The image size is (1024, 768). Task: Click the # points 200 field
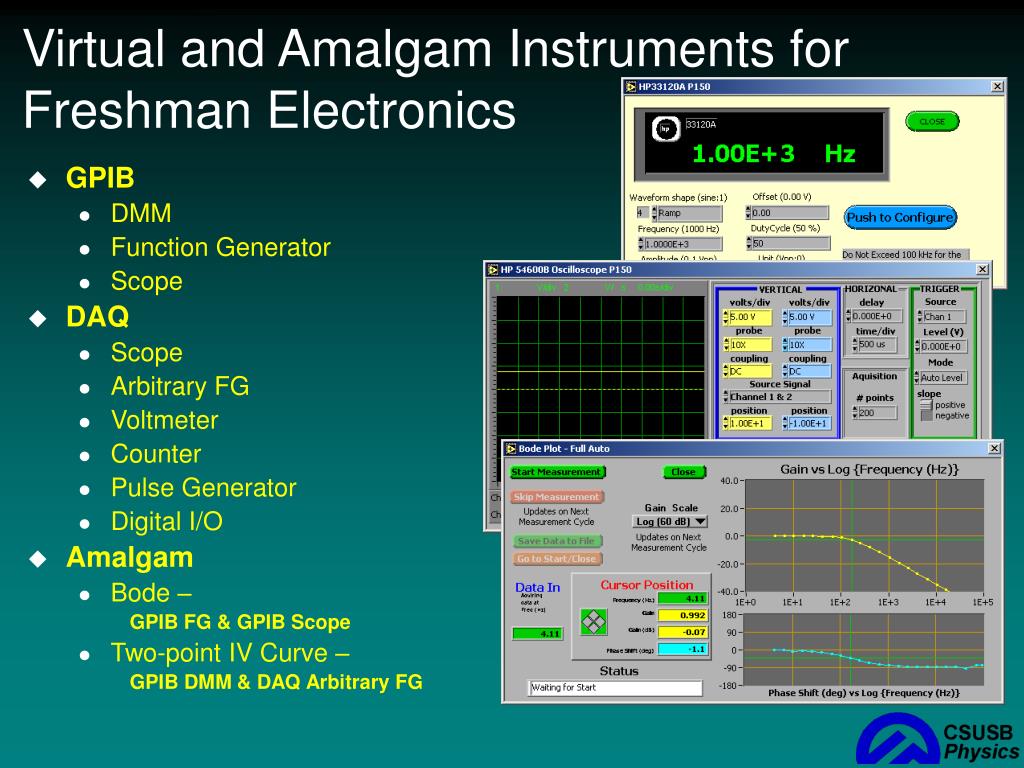[x=878, y=413]
